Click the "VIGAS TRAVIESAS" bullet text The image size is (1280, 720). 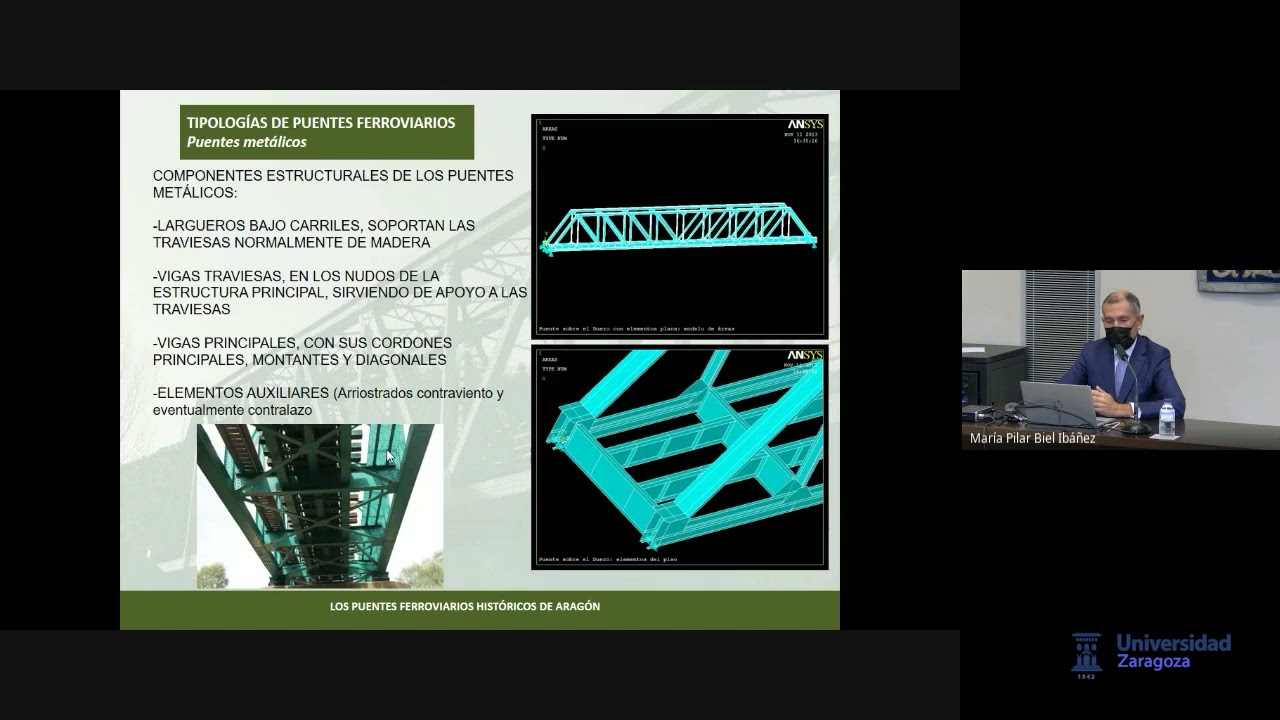340,292
